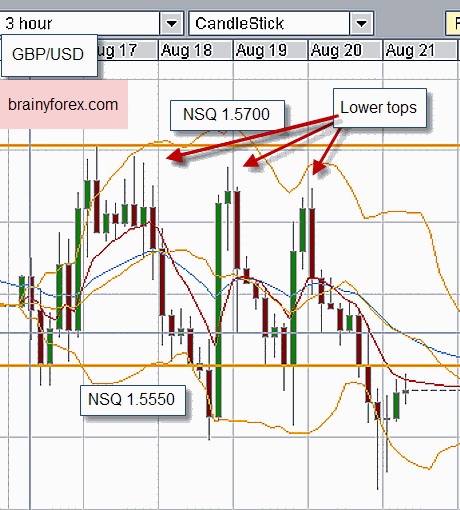This screenshot has width=460, height=510.
Task: Open the 3 hour timeframe dropdown arrow
Action: pos(172,23)
